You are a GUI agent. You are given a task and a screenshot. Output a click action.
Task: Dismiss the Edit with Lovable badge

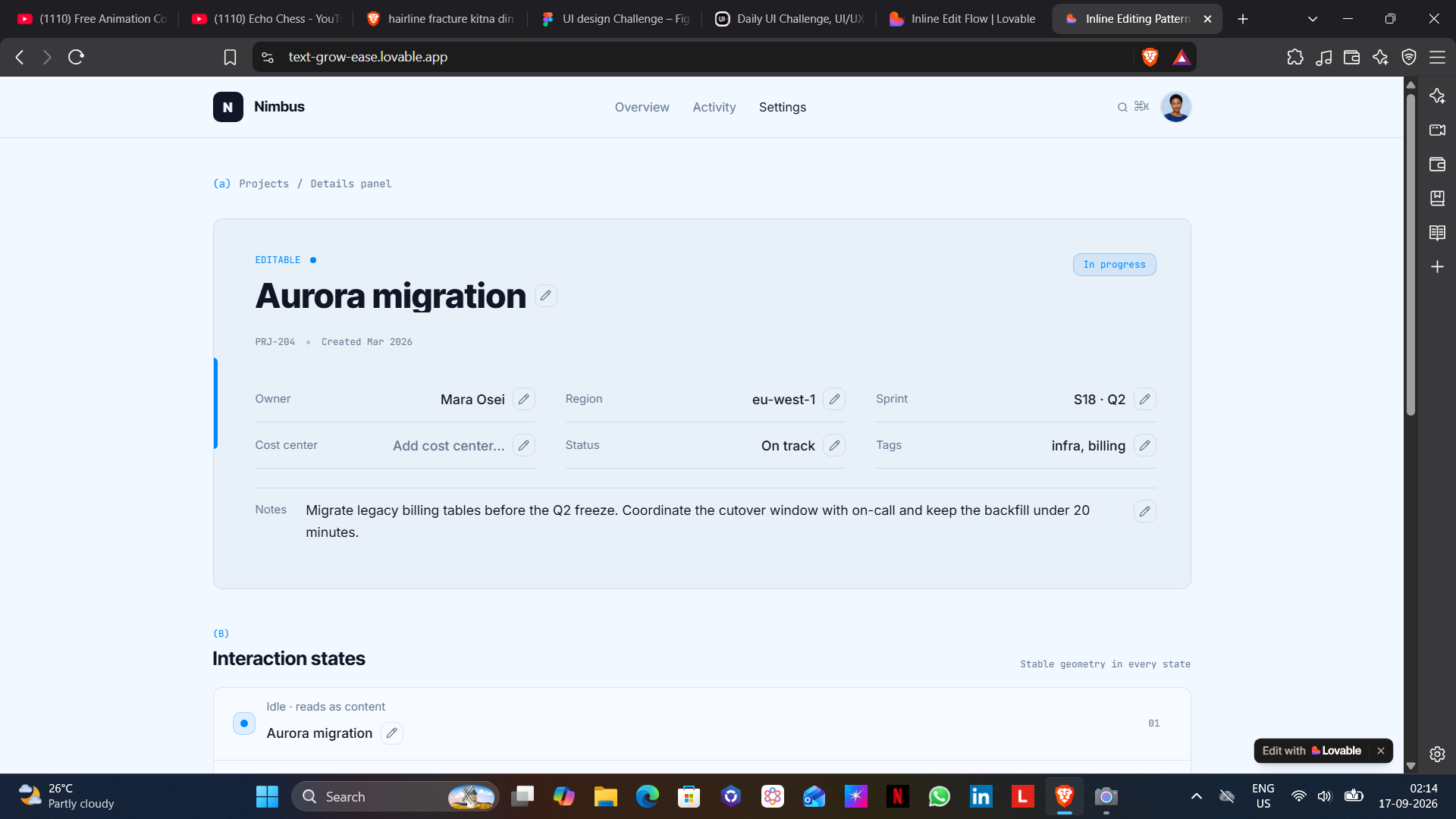click(x=1381, y=751)
